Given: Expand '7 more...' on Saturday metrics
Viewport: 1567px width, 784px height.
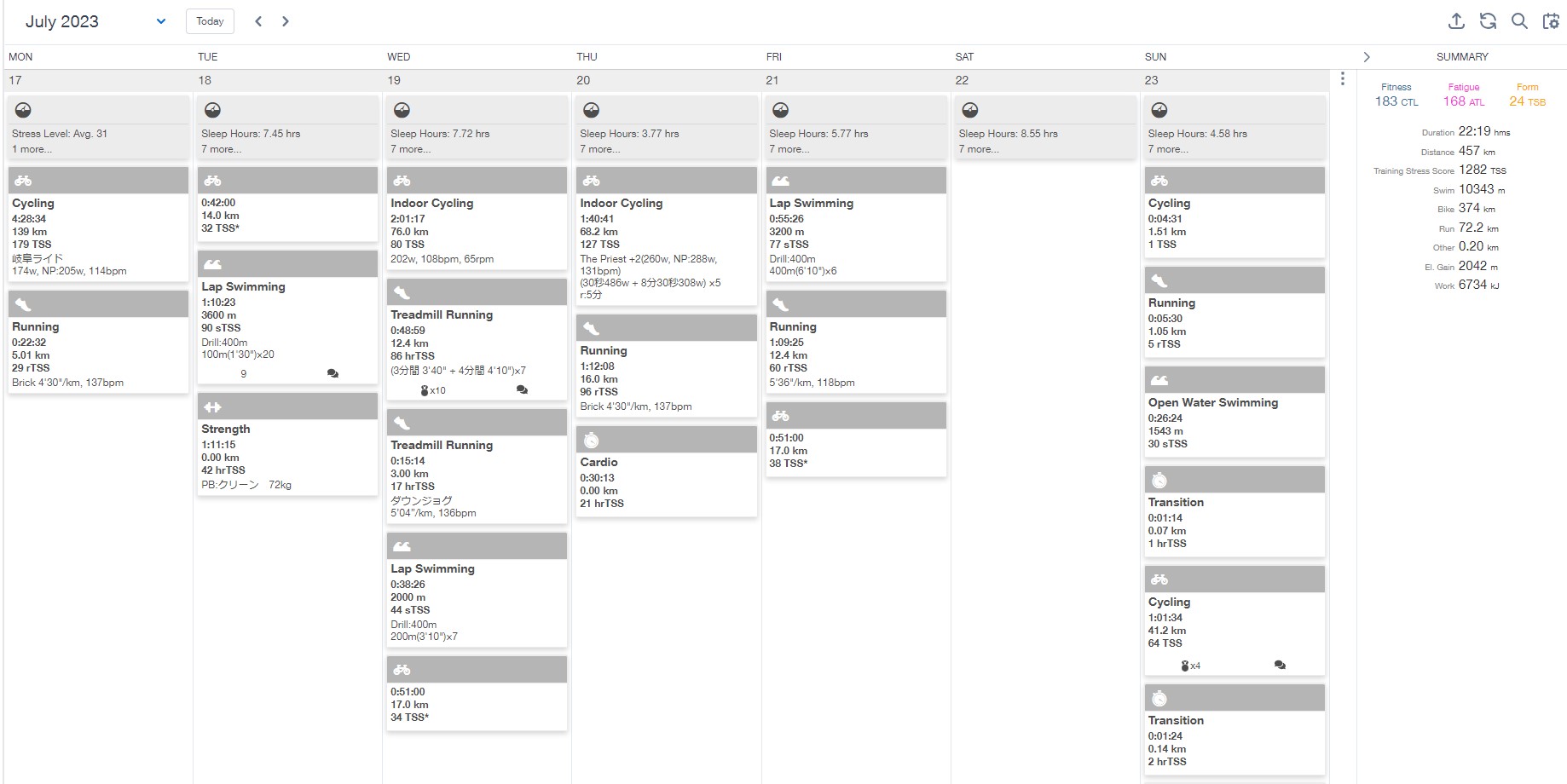Looking at the screenshot, I should pos(979,149).
